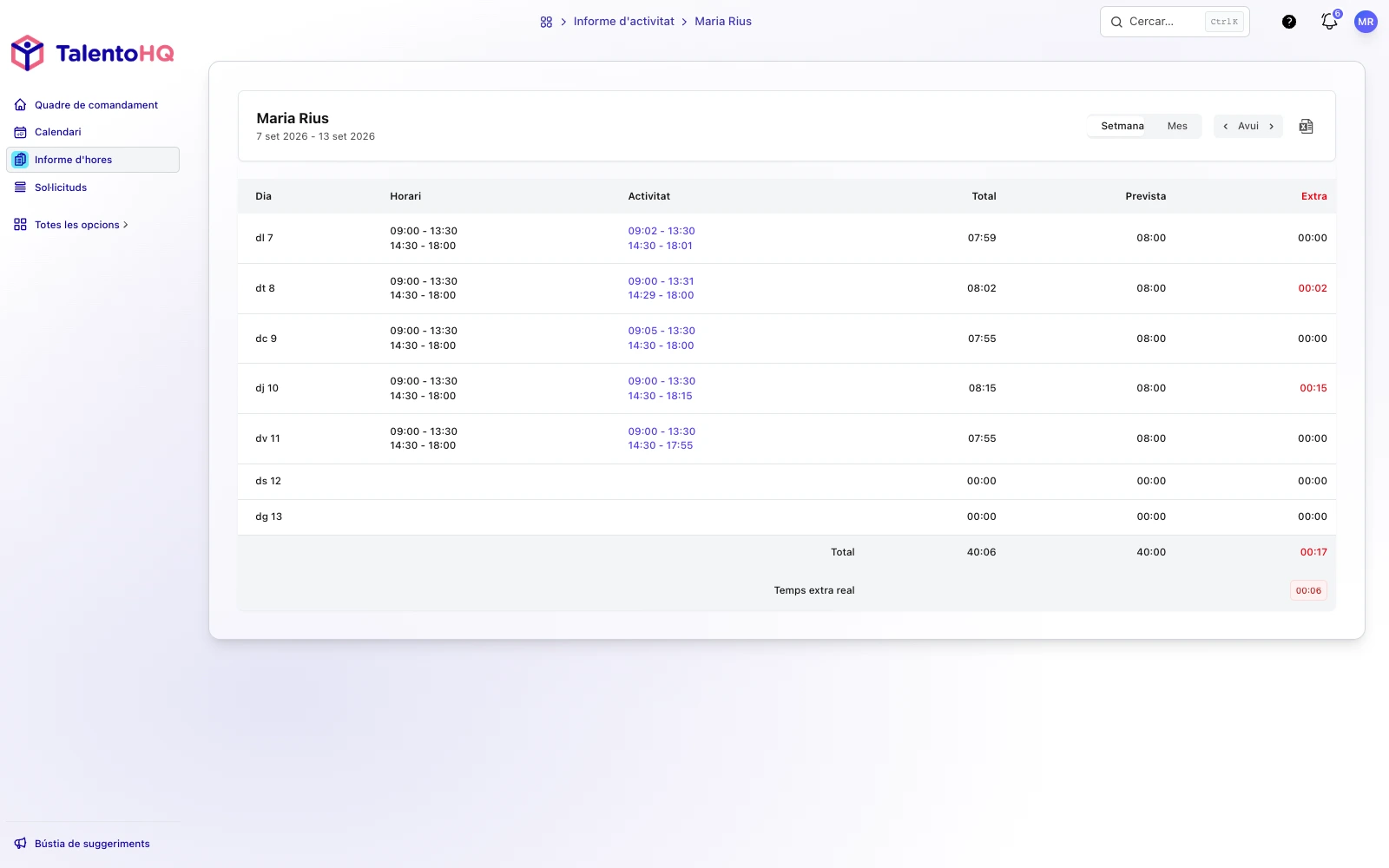Click the Extra column header

(x=1313, y=196)
